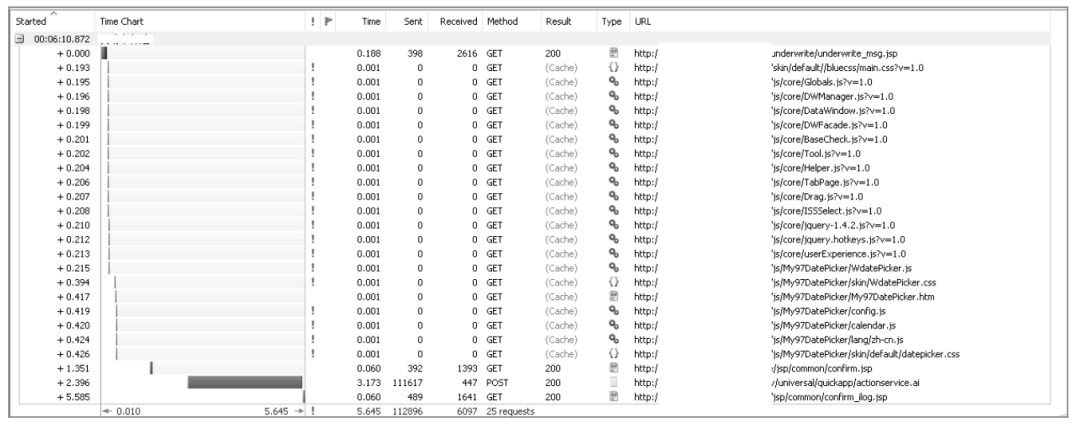Click the warning mark on the main.css row
The width and height of the screenshot is (1080, 429).
(x=313, y=67)
